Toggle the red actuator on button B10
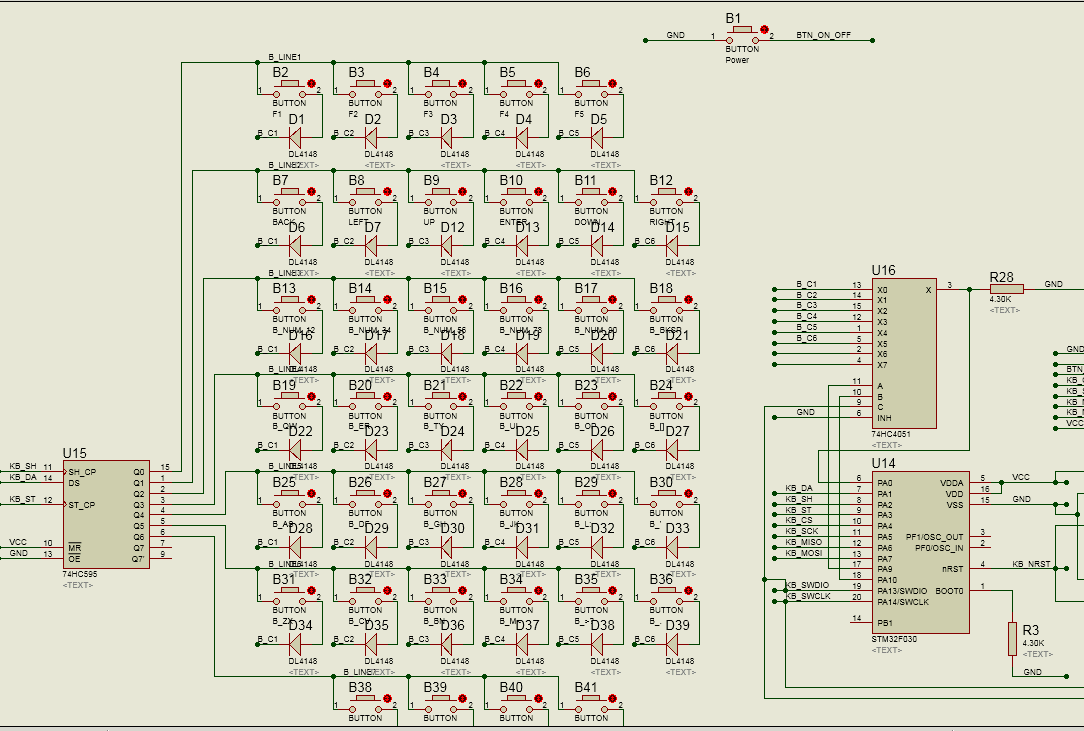The image size is (1084, 731). coord(538,191)
